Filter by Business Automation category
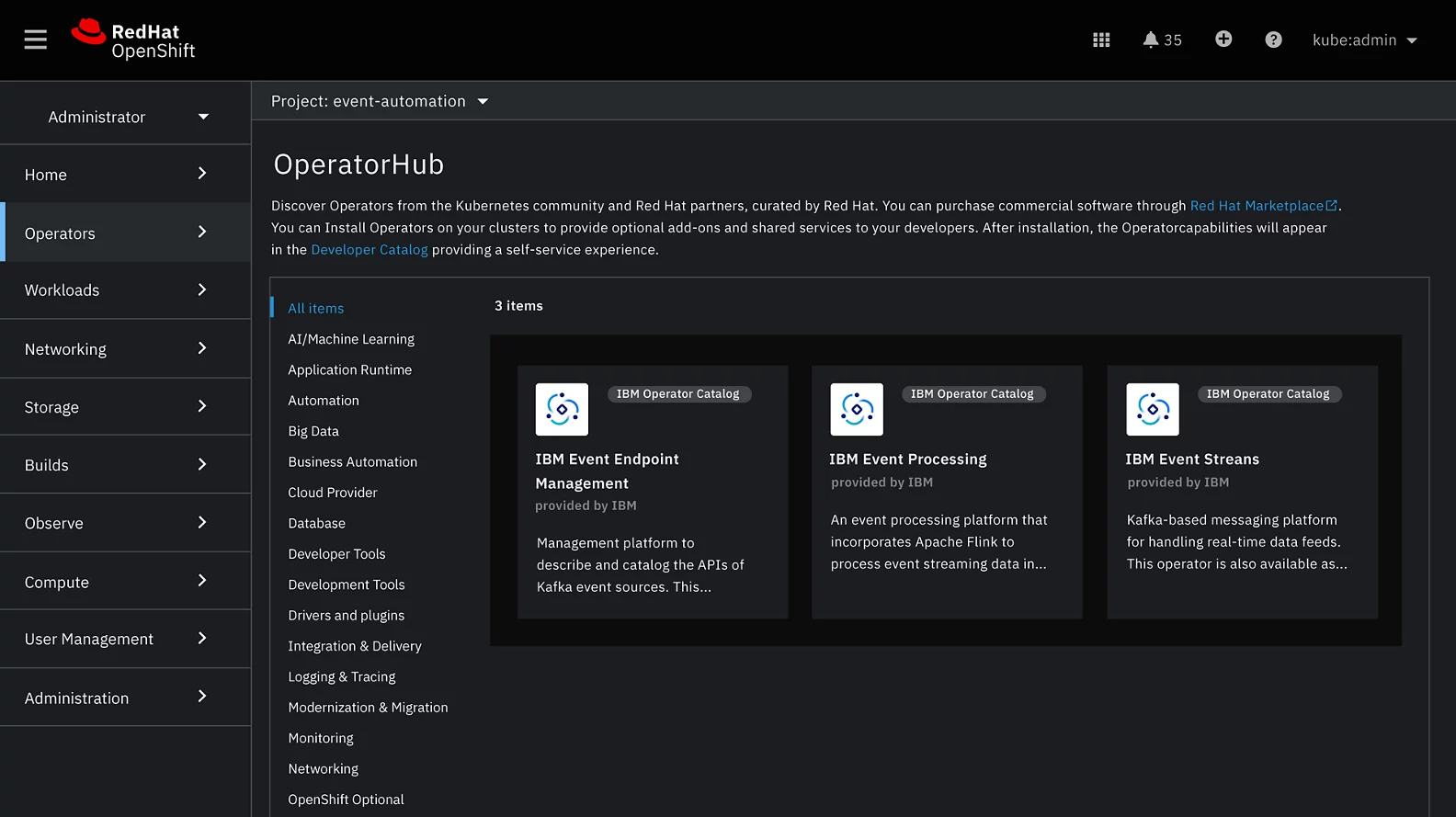Viewport: 1456px width, 817px height. point(353,462)
